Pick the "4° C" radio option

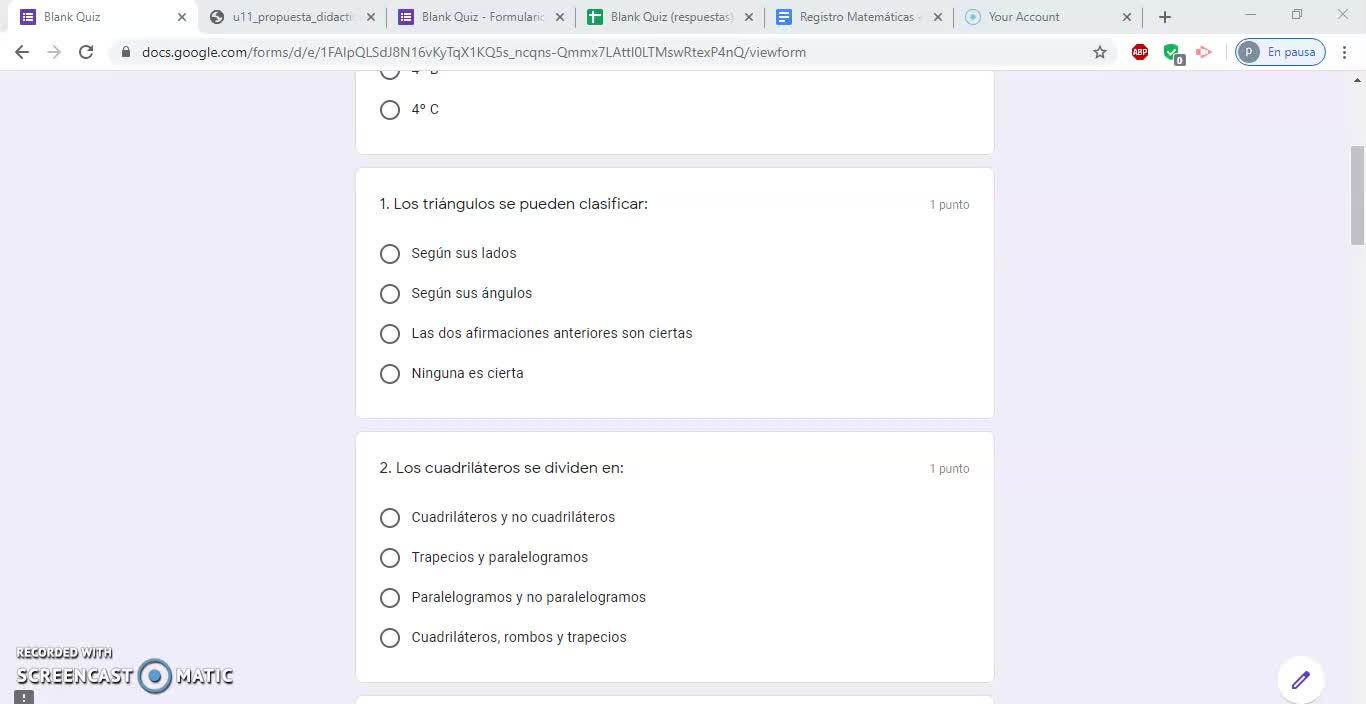[390, 110]
